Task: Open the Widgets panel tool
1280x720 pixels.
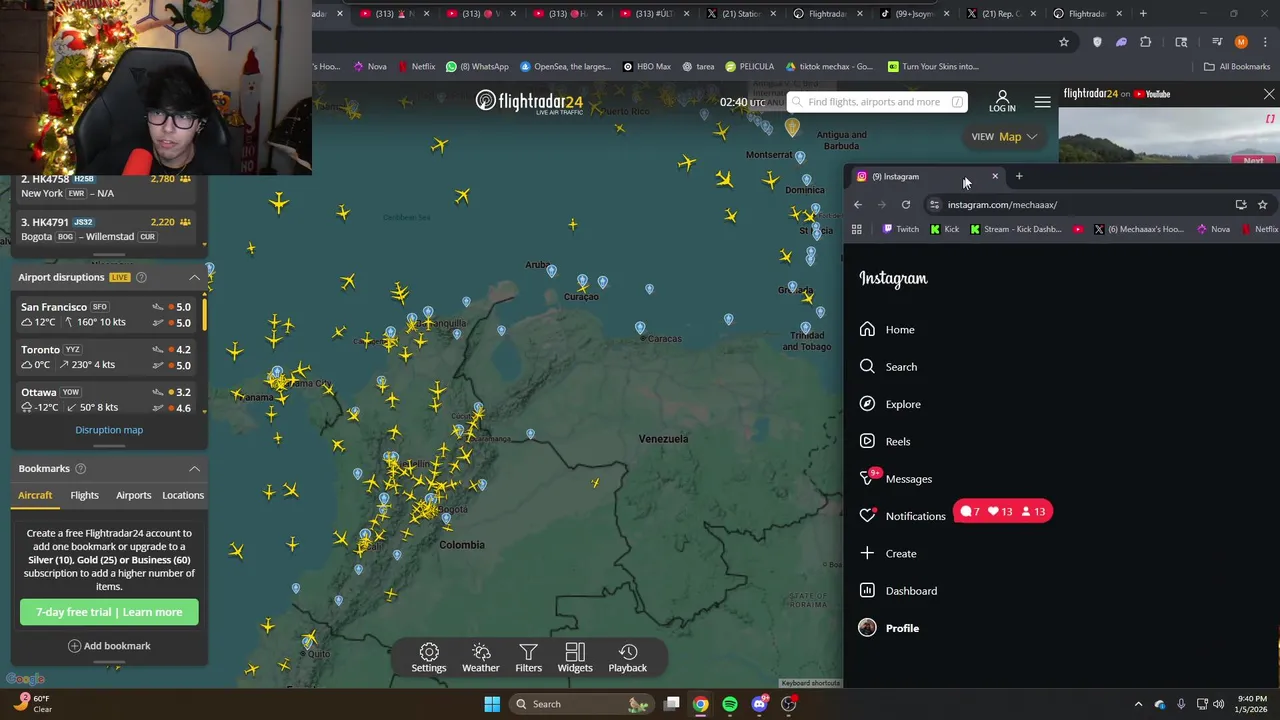Action: (575, 658)
